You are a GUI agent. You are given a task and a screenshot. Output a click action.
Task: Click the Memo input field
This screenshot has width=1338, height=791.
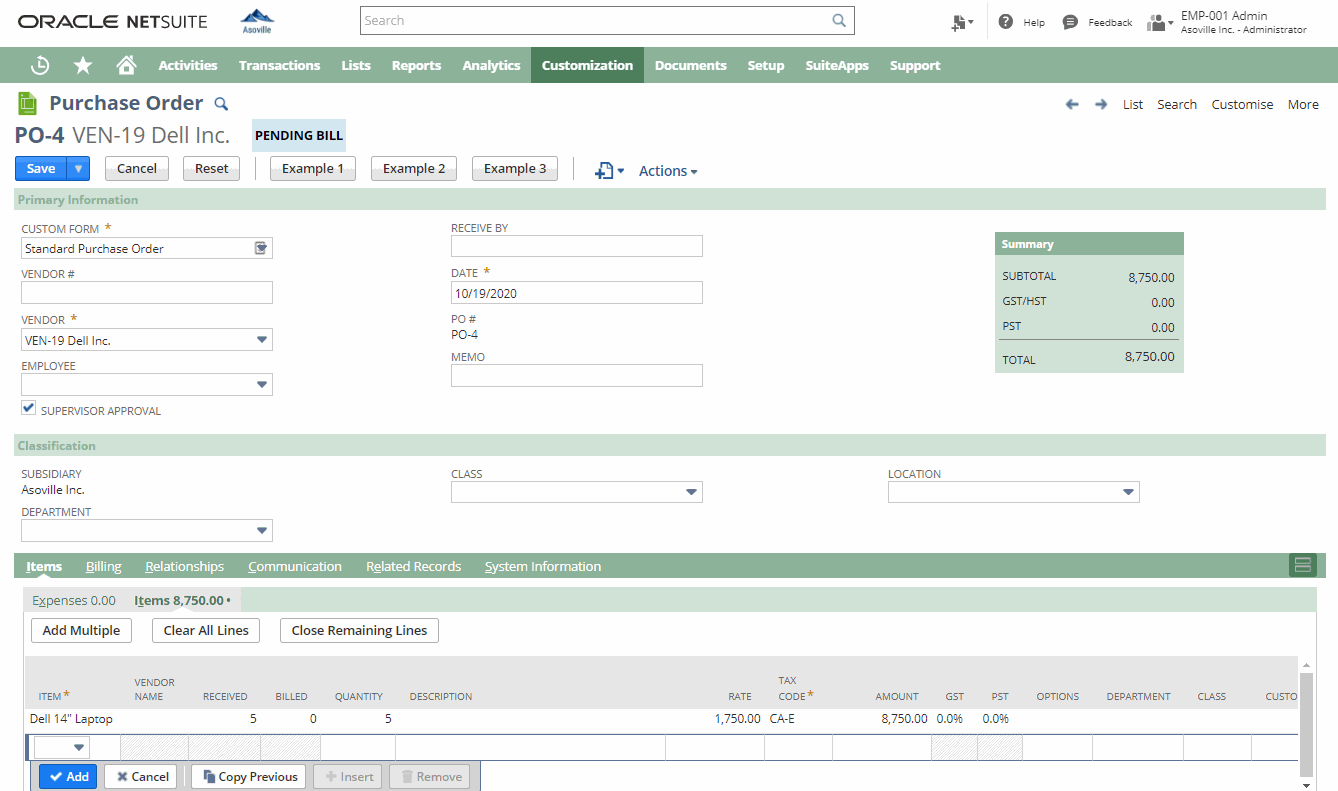(577, 375)
